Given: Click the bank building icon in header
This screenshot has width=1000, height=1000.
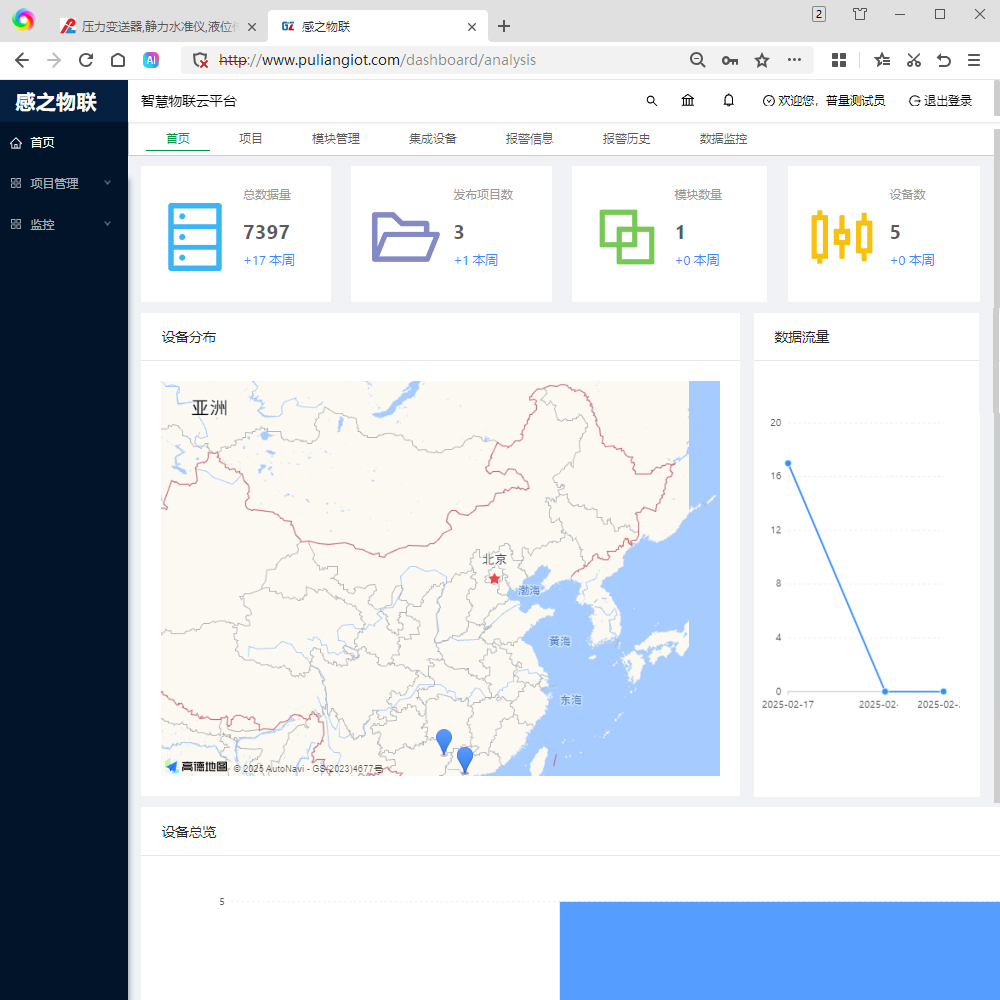Looking at the screenshot, I should click(x=688, y=101).
